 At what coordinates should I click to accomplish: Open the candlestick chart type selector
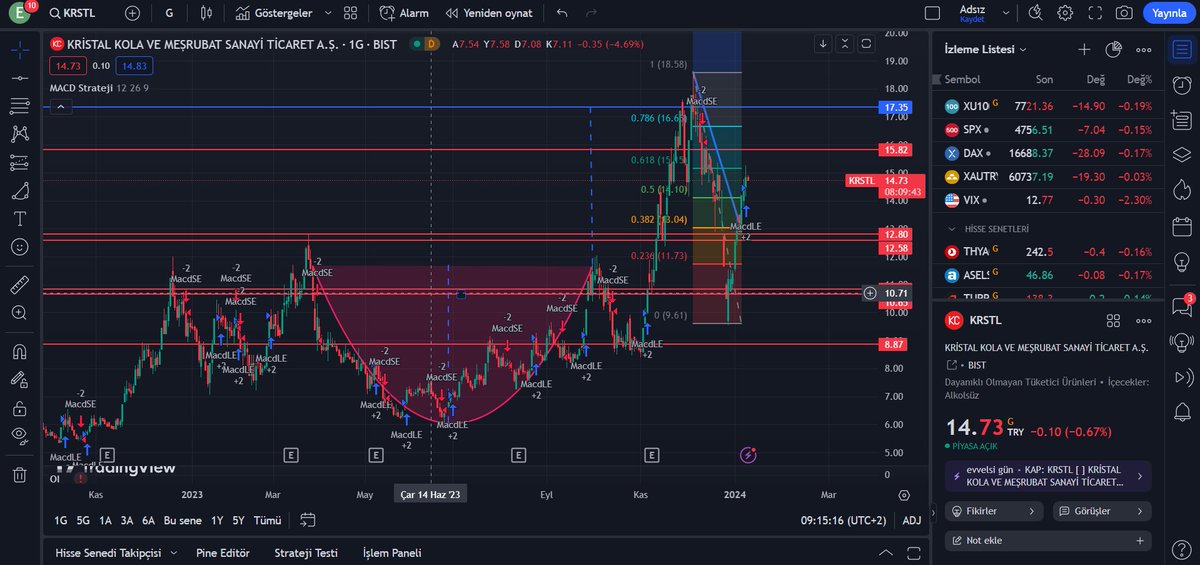pyautogui.click(x=206, y=13)
